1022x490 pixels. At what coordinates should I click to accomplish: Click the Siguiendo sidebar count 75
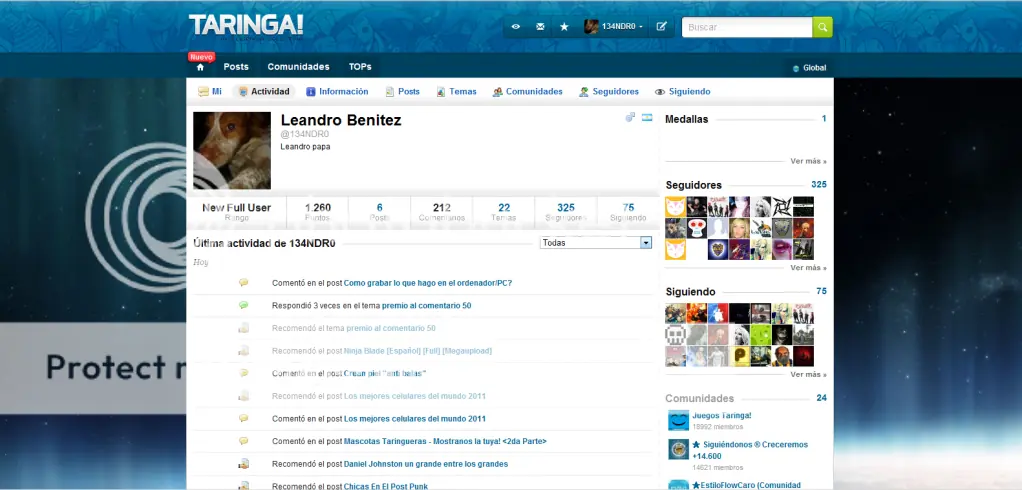pos(821,291)
